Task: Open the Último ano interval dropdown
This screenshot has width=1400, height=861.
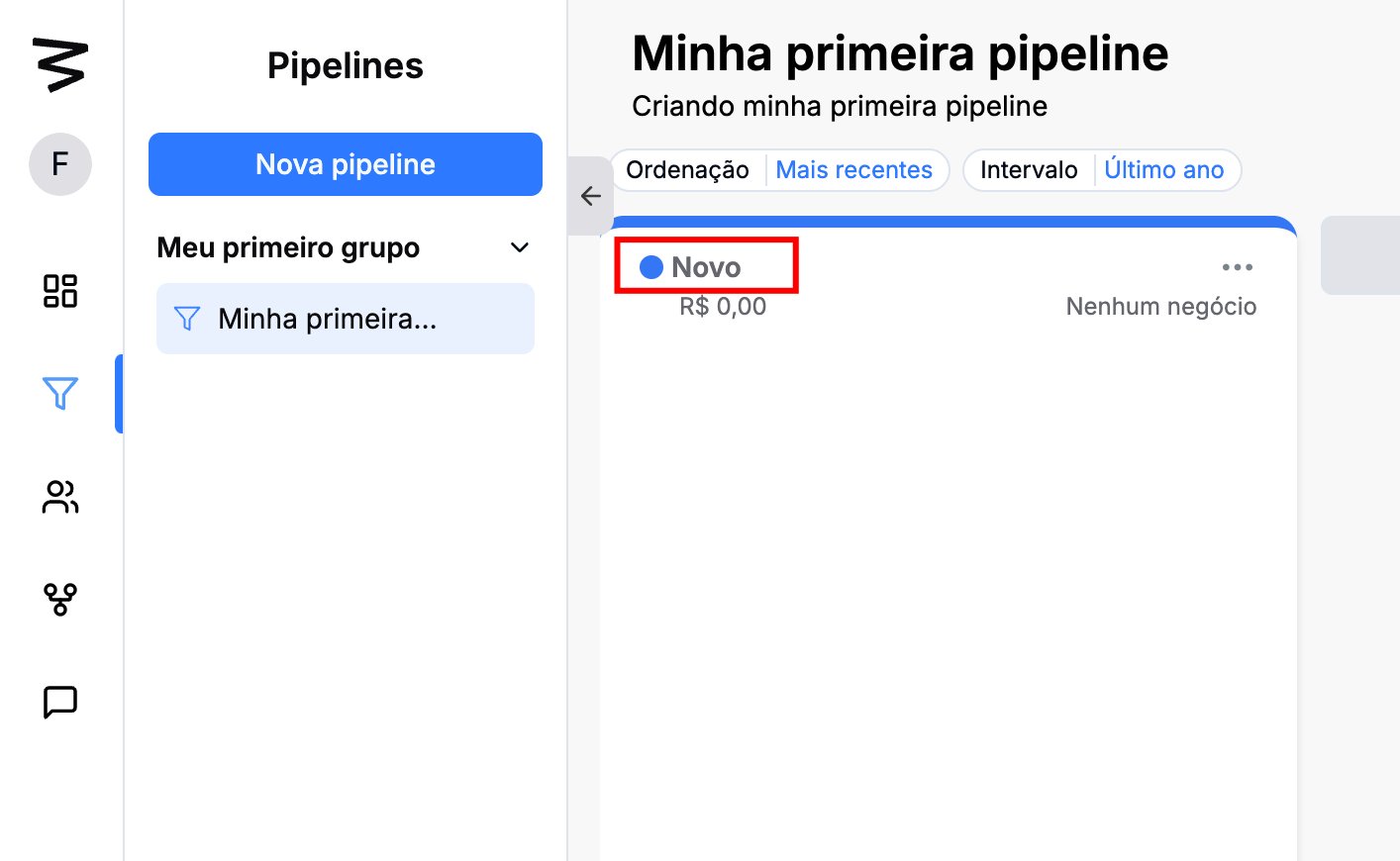Action: pos(1163,170)
